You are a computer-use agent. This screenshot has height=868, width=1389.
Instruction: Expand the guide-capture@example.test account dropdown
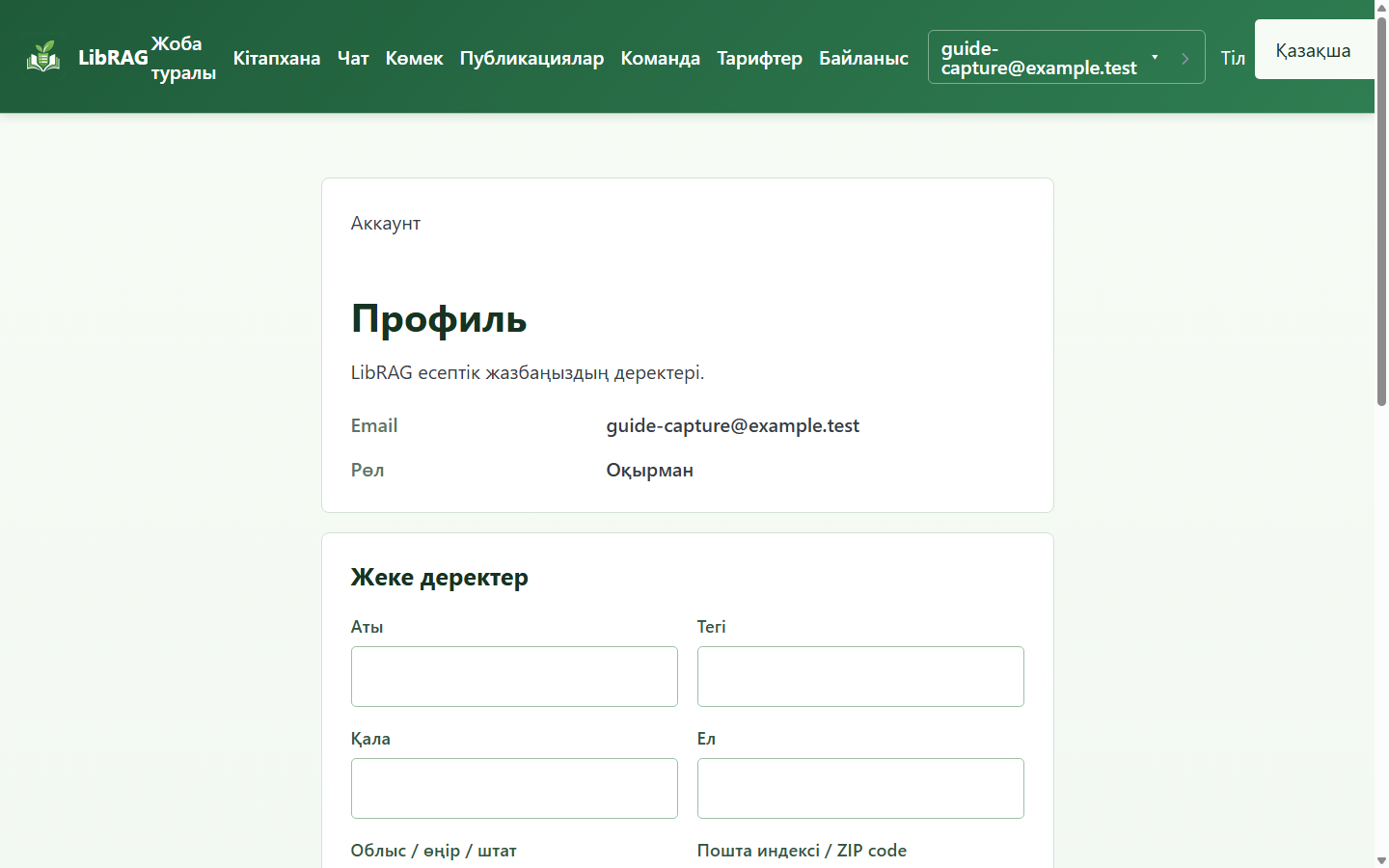1066,57
